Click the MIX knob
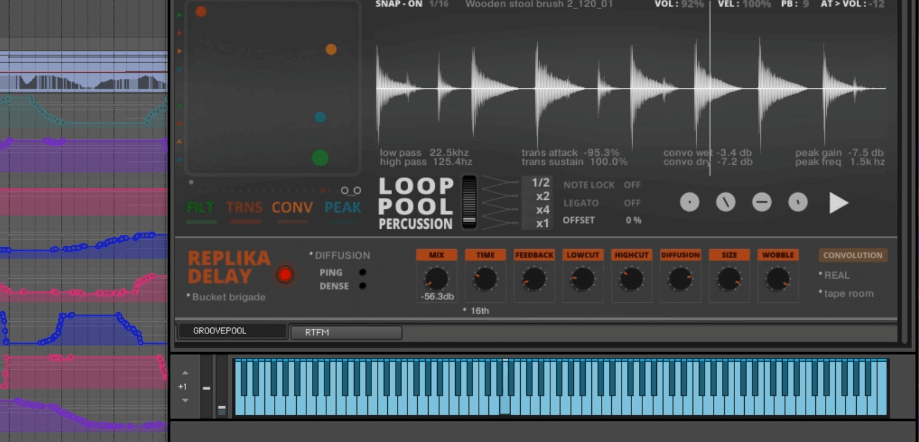 pos(436,279)
